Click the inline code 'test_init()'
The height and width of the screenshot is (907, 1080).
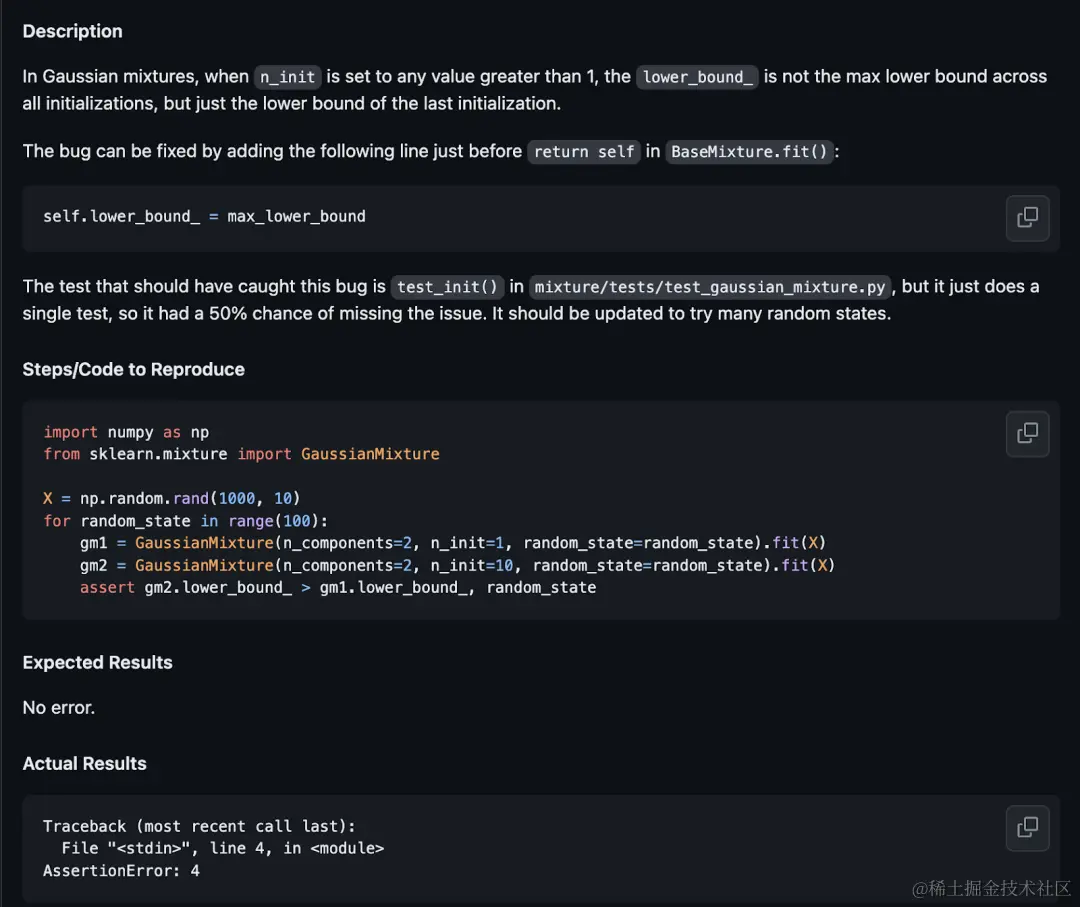(x=447, y=286)
